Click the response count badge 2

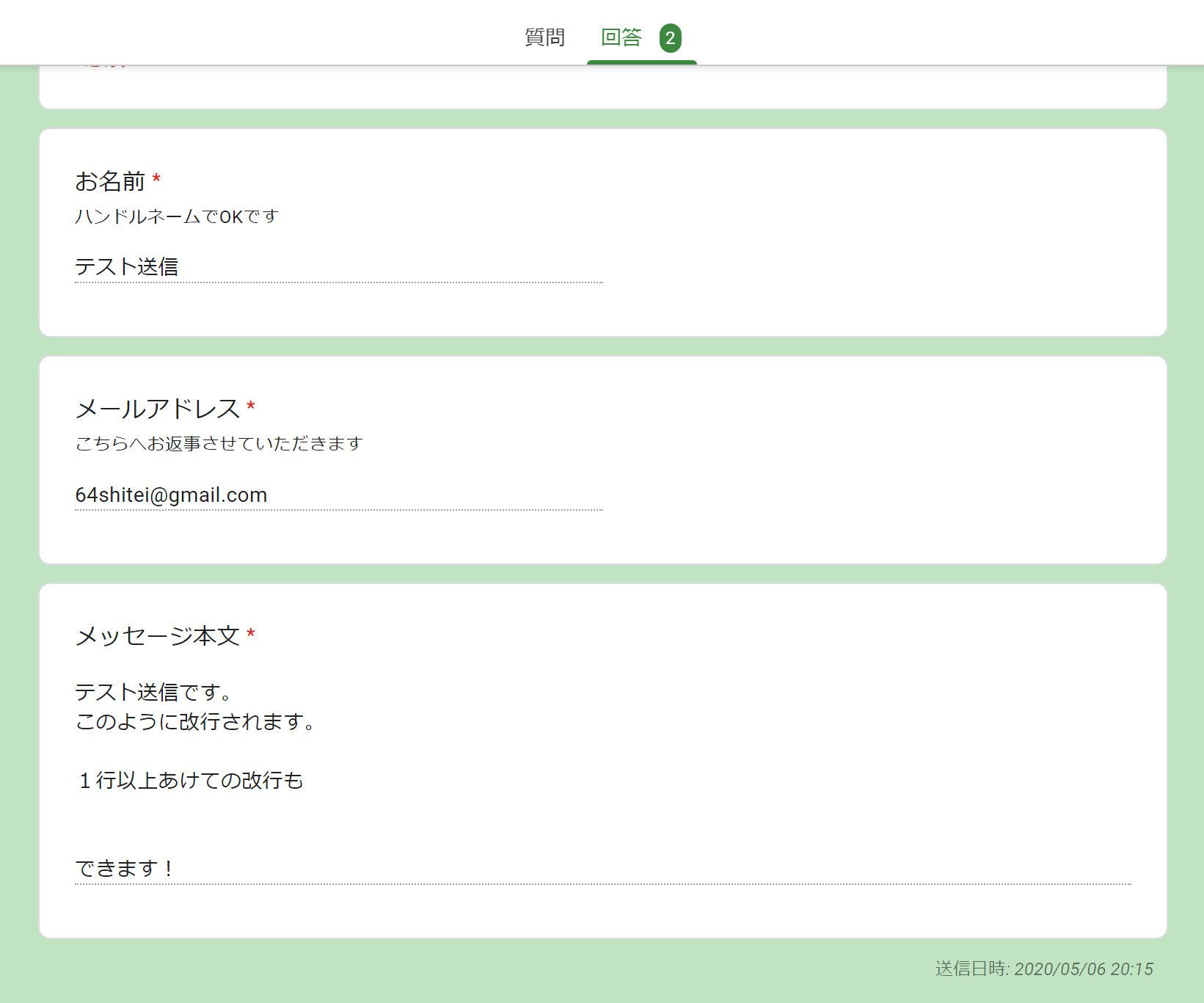coord(670,38)
